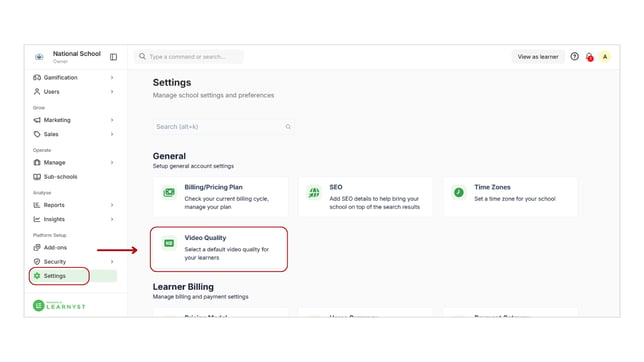The width and height of the screenshot is (644, 362).
Task: Click the Marketing megaphone icon
Action: tap(37, 120)
